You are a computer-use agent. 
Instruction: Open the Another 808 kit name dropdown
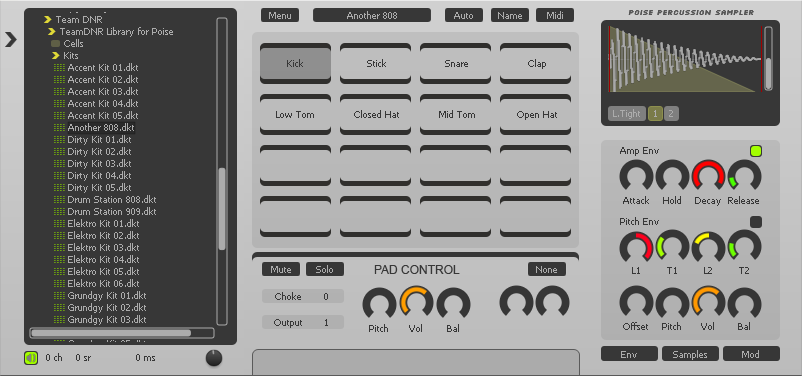(x=372, y=15)
